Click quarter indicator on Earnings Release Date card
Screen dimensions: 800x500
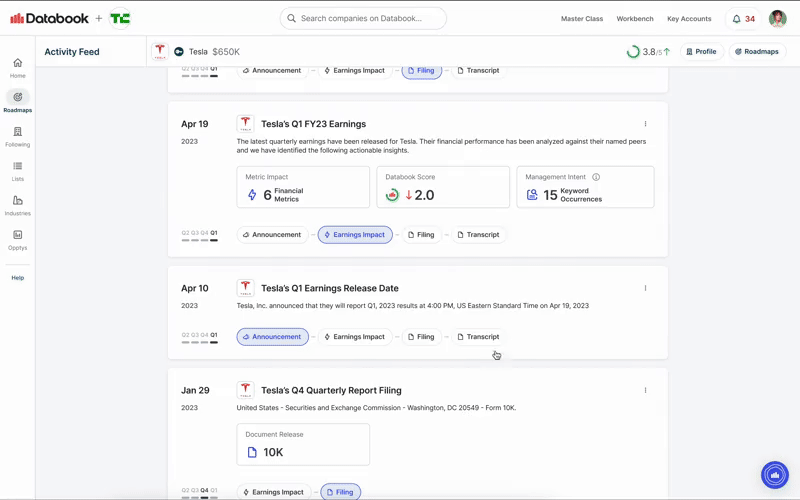coord(199,337)
